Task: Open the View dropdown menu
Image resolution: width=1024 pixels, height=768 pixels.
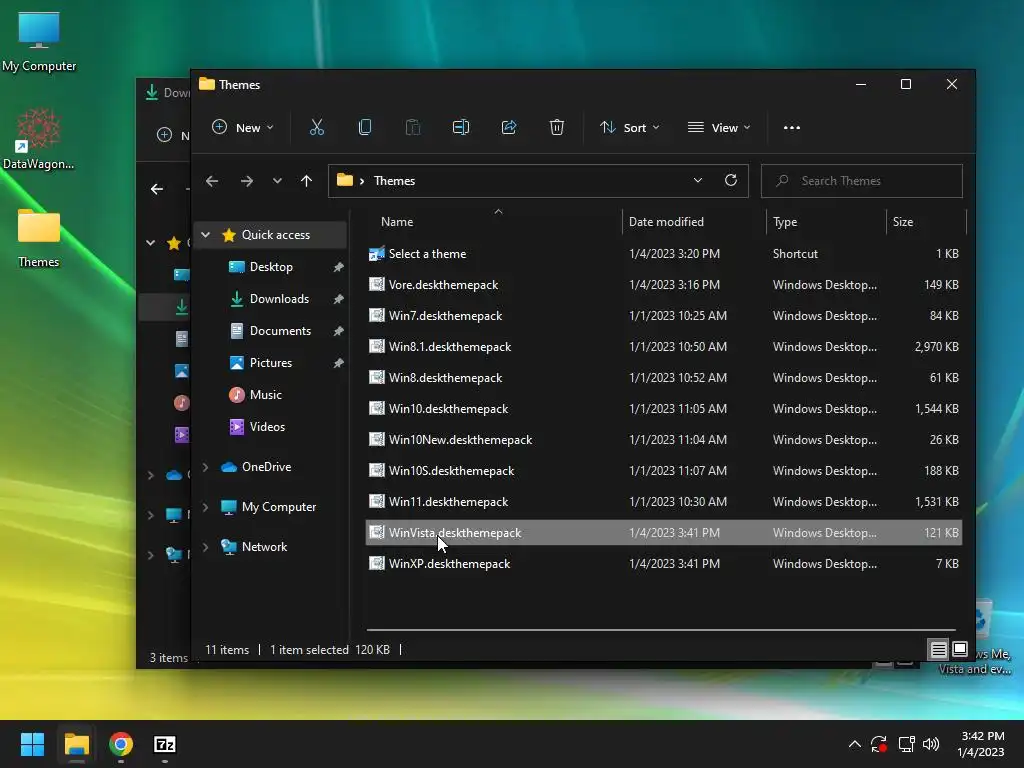Action: coord(719,127)
